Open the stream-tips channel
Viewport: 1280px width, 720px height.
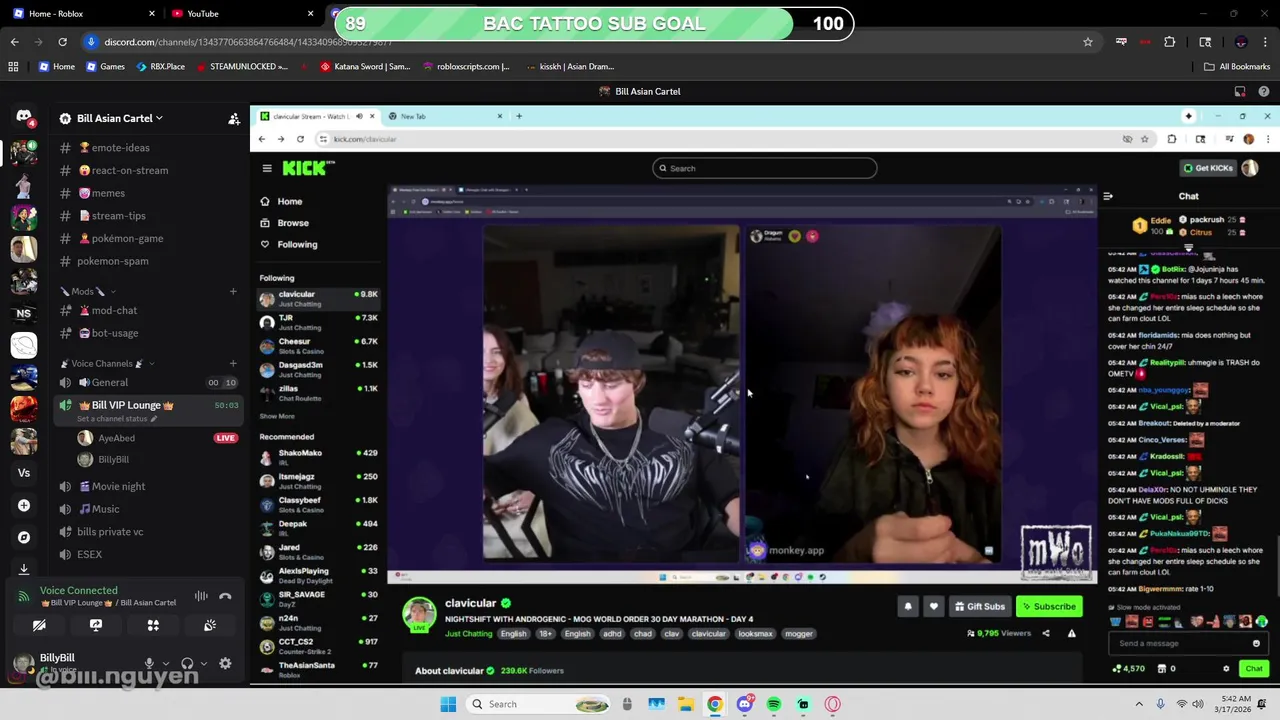point(148,215)
